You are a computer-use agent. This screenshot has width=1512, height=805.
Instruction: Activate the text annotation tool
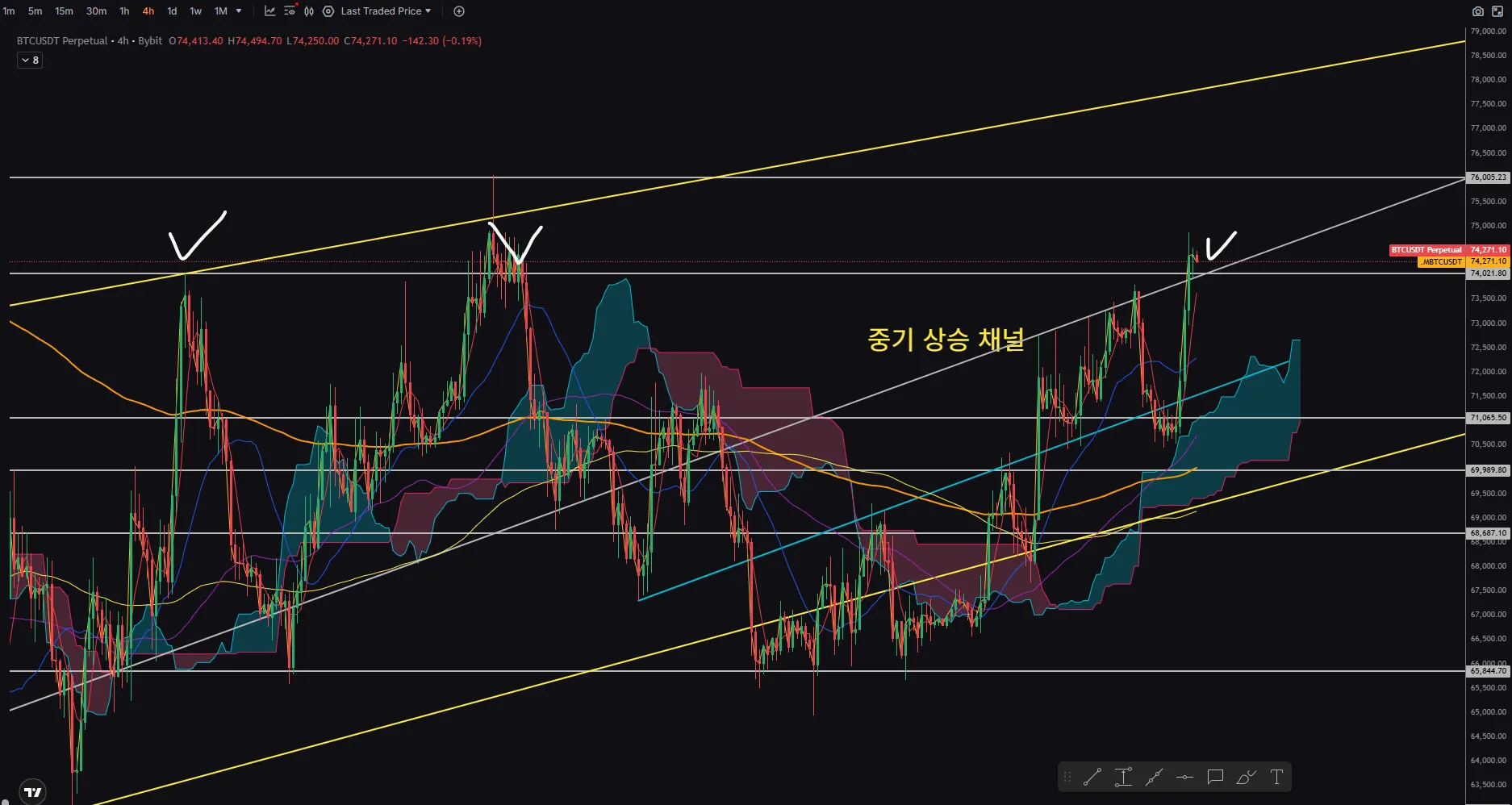tap(1276, 778)
